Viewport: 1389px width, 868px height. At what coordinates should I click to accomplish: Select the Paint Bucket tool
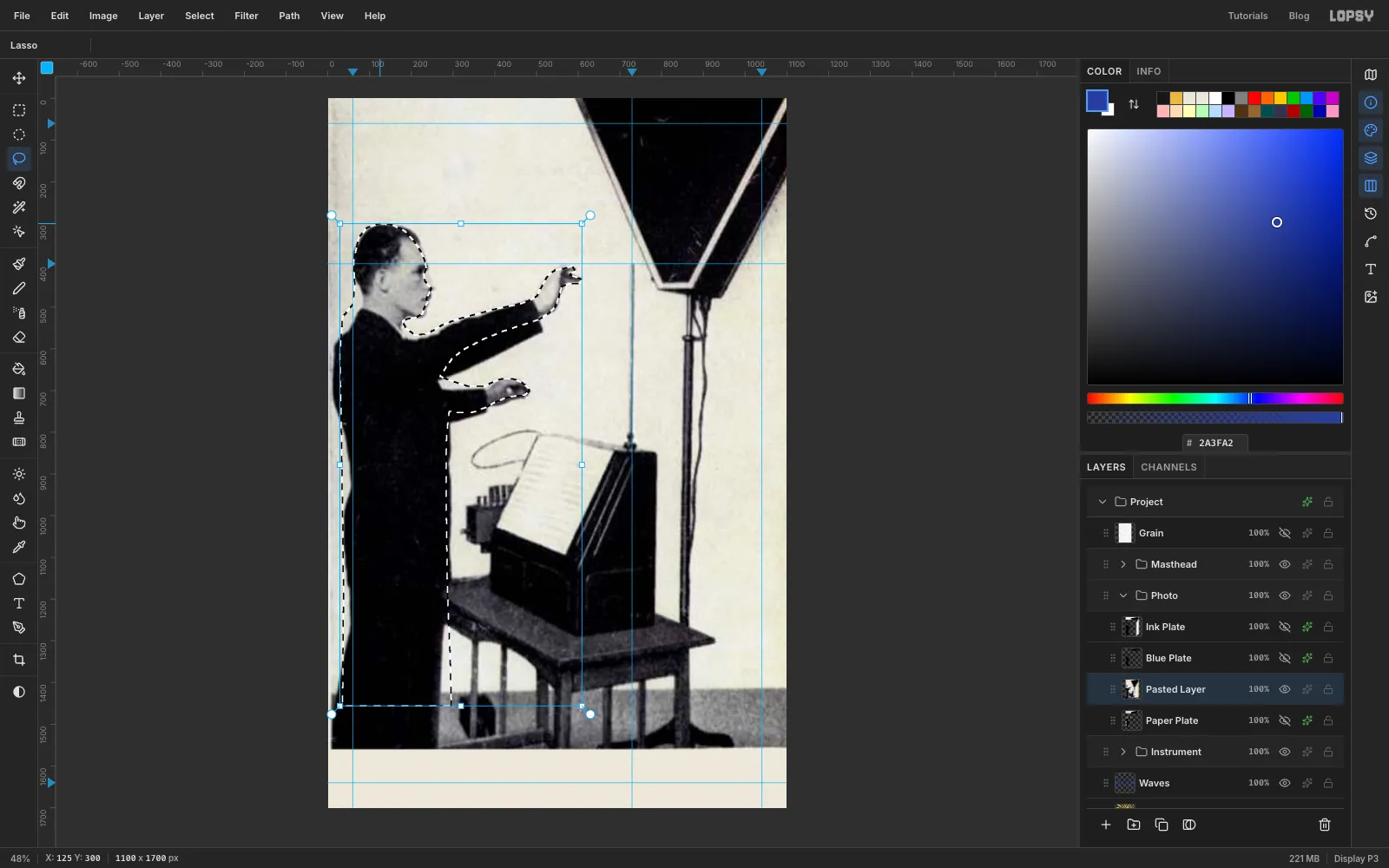[x=19, y=369]
